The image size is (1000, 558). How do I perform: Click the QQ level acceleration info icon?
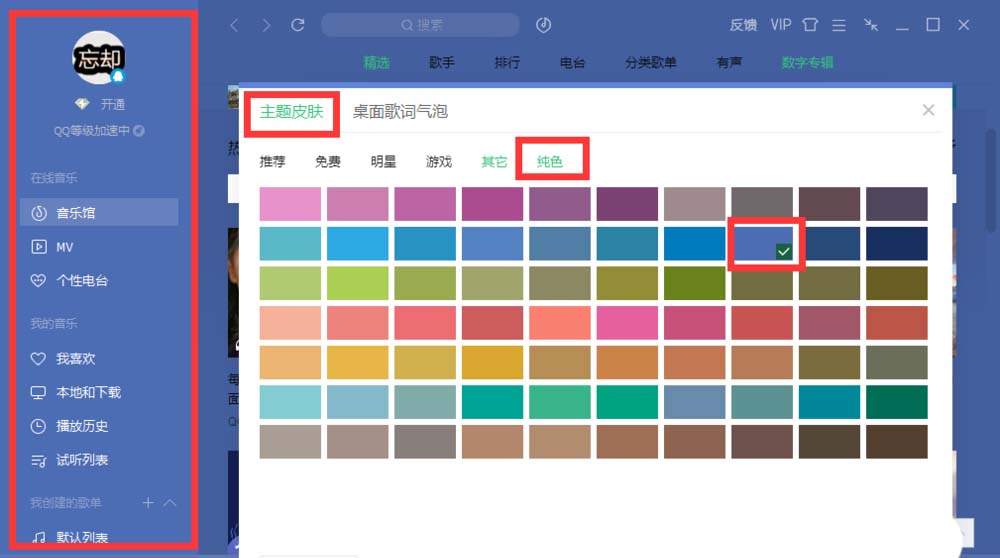coord(138,131)
